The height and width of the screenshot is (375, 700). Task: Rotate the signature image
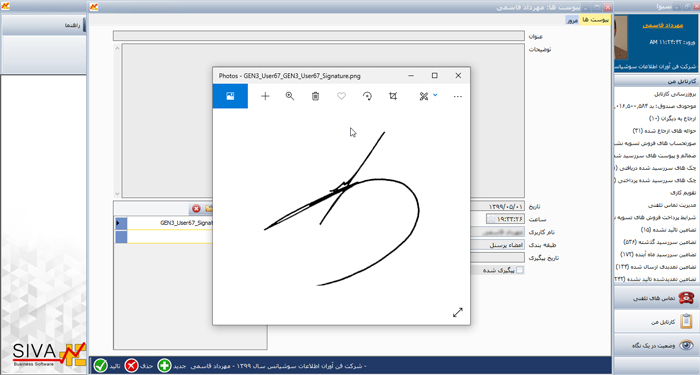367,96
